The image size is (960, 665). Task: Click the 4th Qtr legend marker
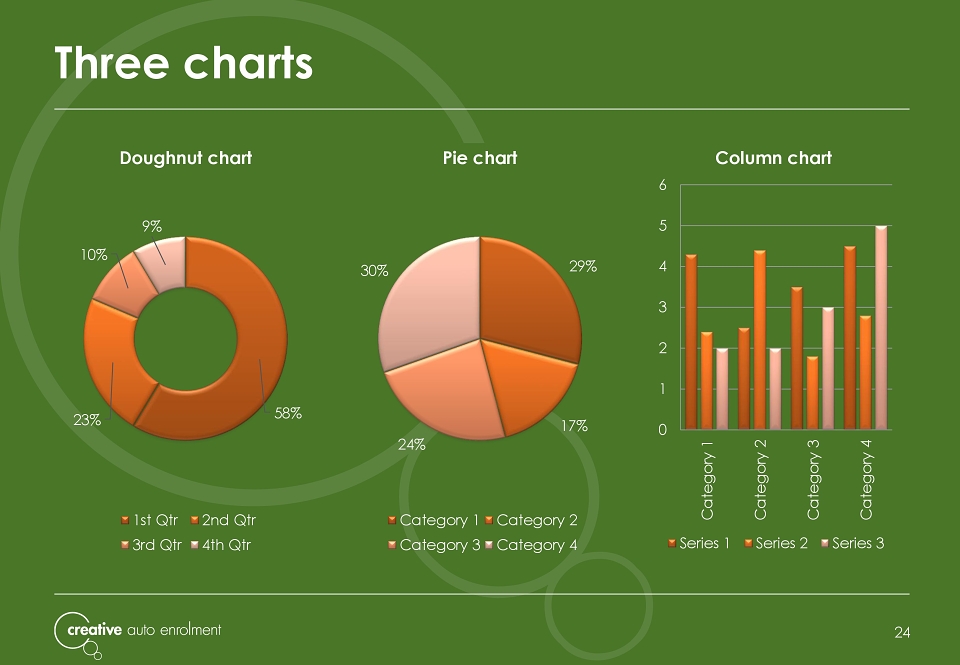[x=195, y=545]
